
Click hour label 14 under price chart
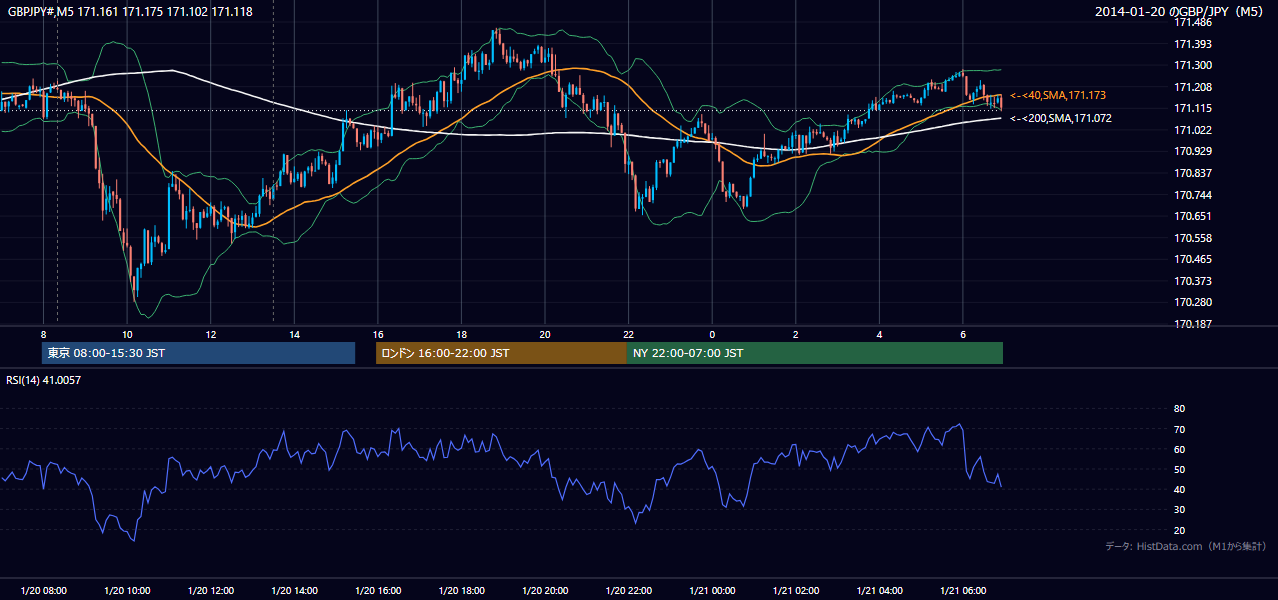294,334
